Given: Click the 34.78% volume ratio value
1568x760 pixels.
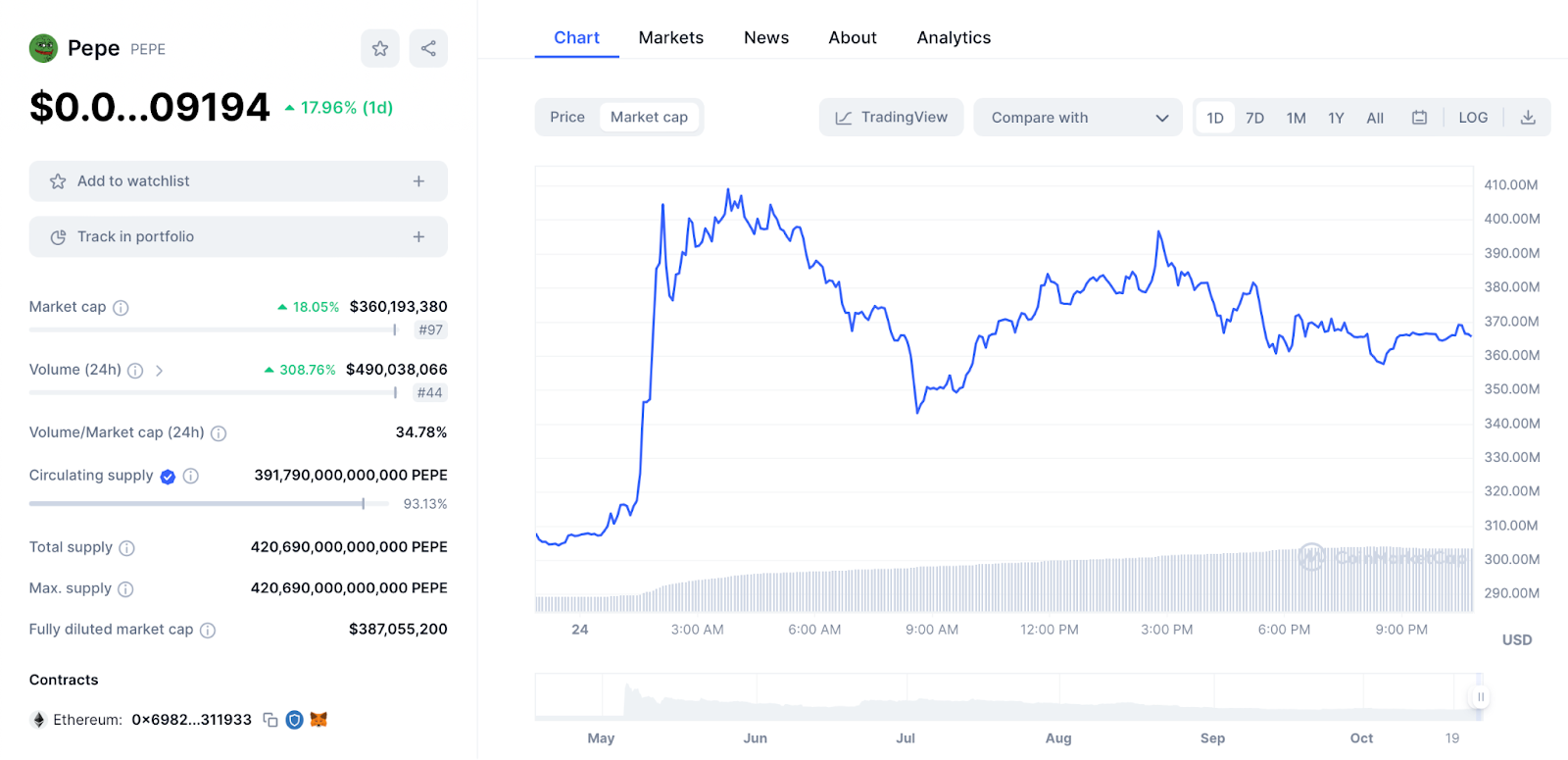Looking at the screenshot, I should 421,432.
